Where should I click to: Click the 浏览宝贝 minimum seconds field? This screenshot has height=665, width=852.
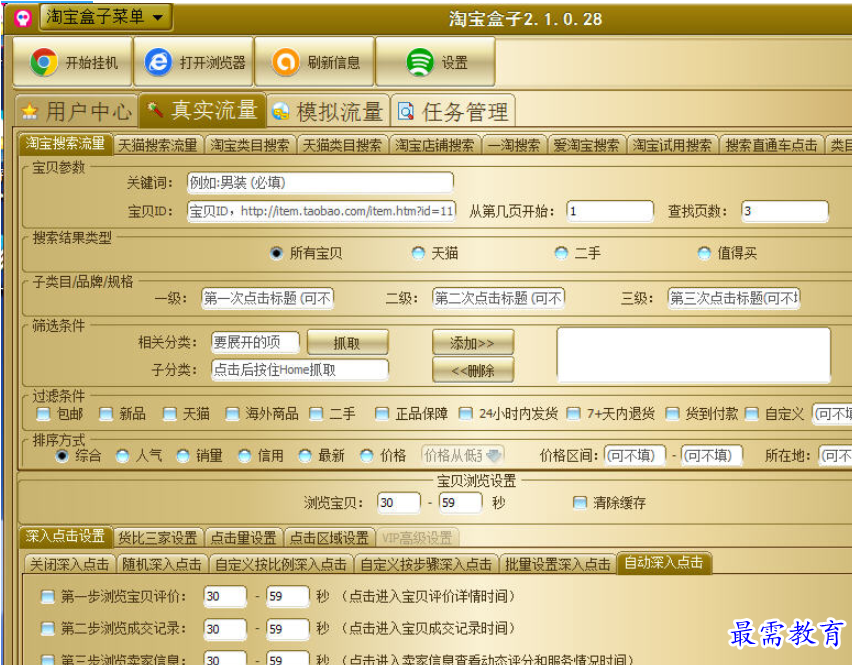(399, 503)
